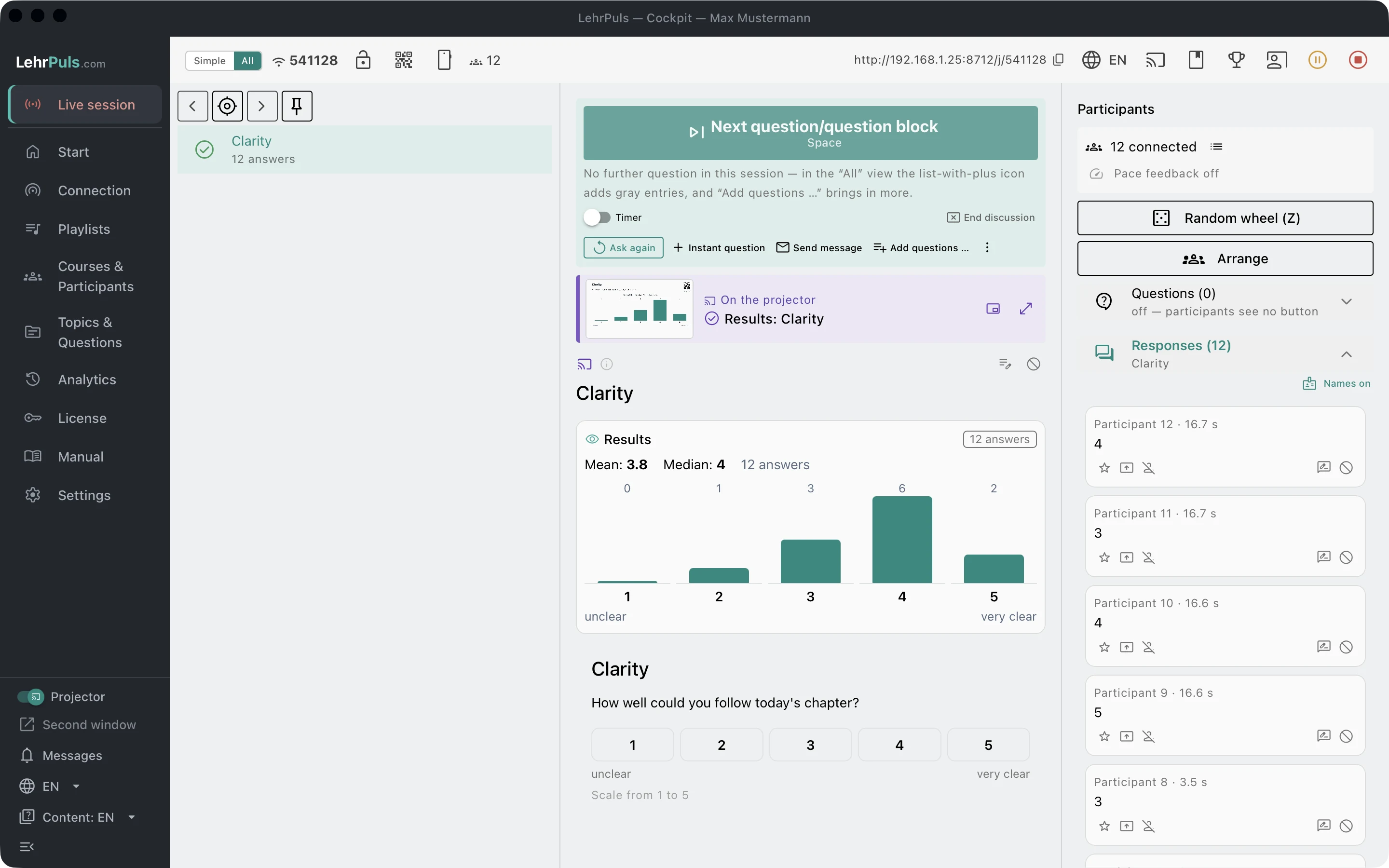This screenshot has height=868, width=1389.
Task: Click the session lock icon
Action: [363, 60]
